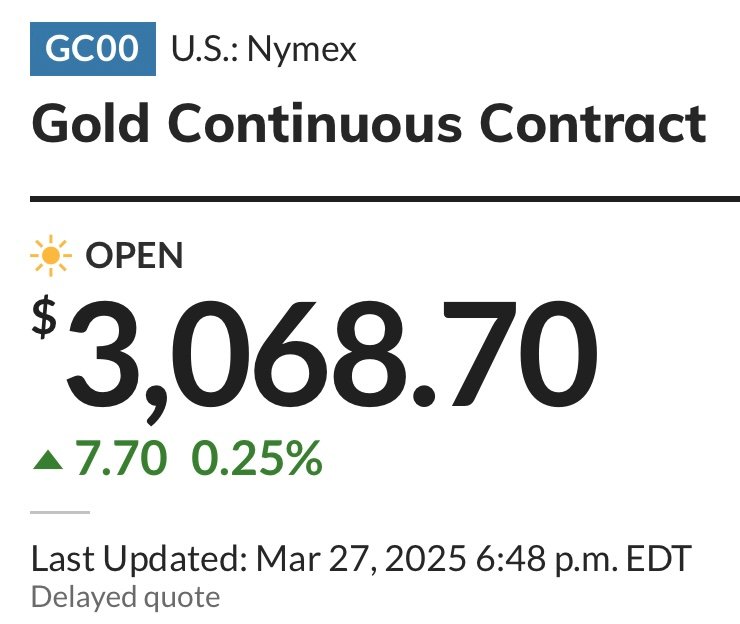740x624 pixels.
Task: Click the $3,068.70 price figure
Action: 314,357
